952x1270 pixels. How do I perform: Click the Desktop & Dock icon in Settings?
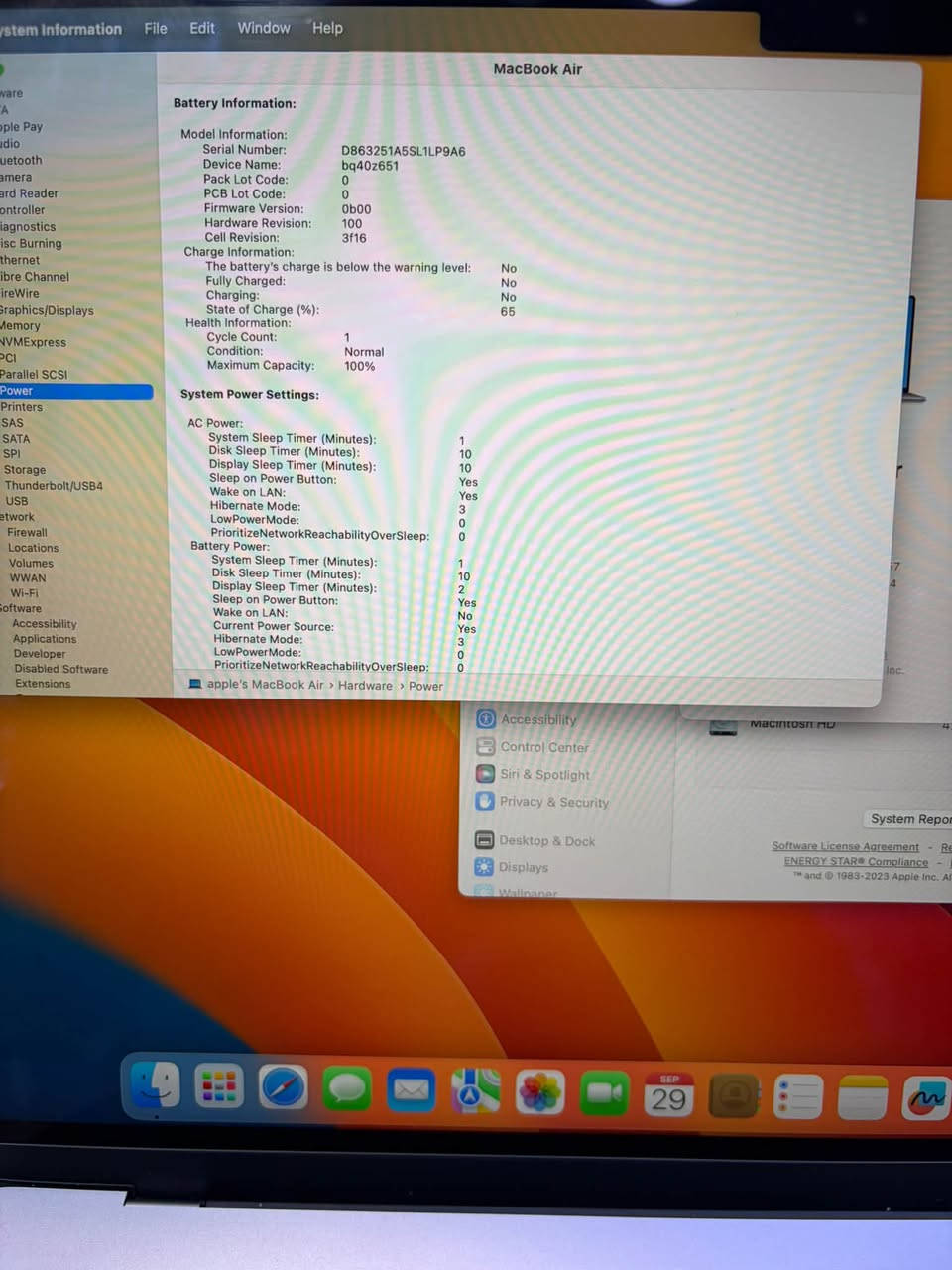pos(484,839)
